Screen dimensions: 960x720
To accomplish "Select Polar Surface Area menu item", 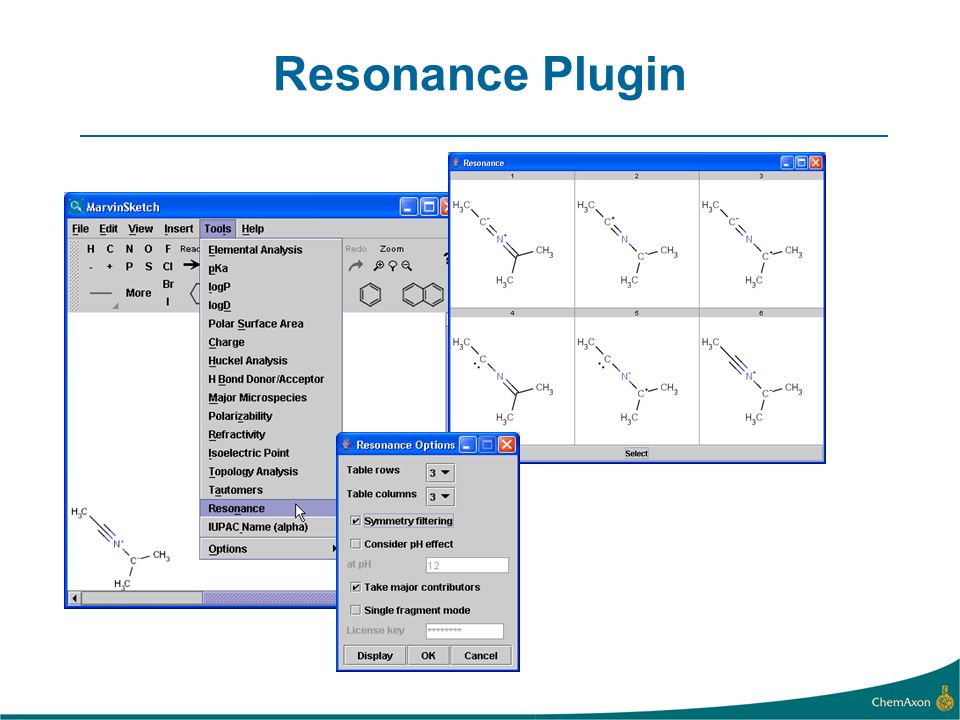I will pyautogui.click(x=271, y=323).
